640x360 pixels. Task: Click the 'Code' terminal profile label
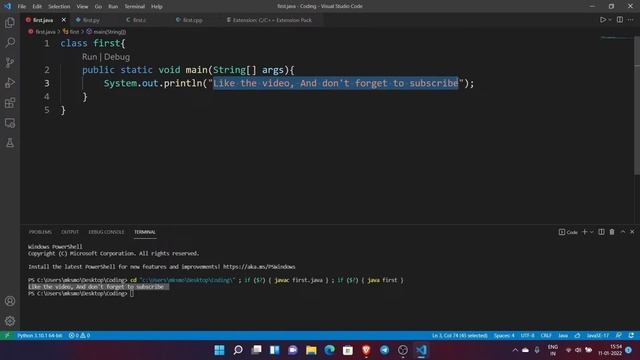[x=568, y=232]
